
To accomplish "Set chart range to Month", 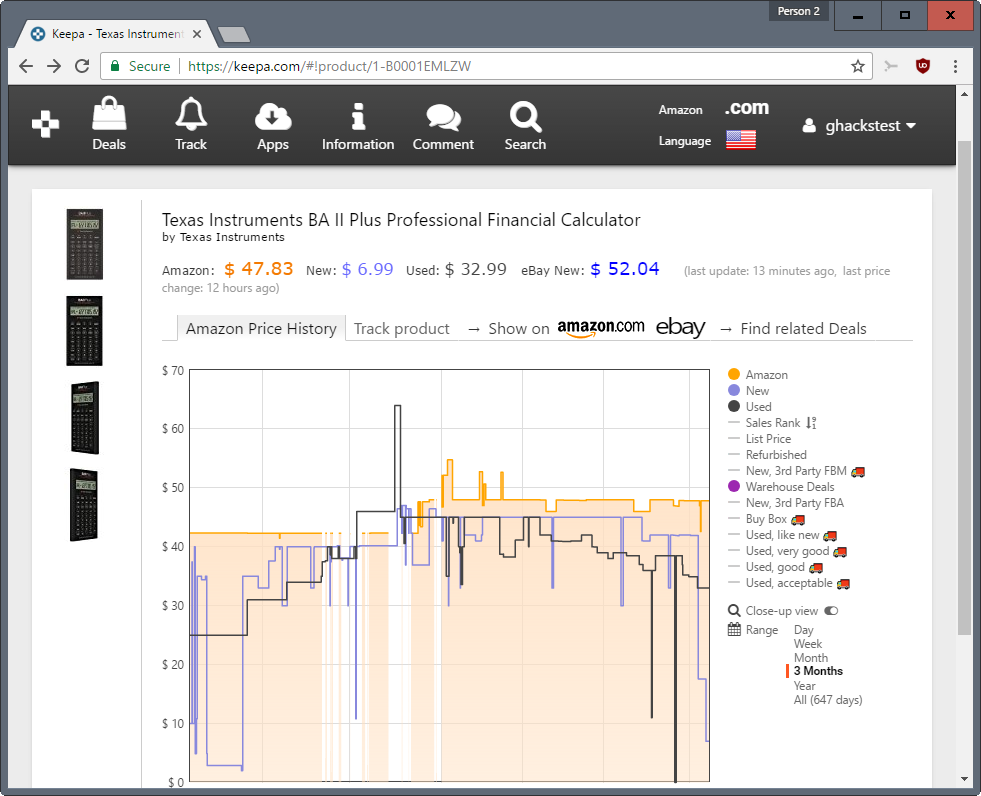I will click(x=811, y=658).
